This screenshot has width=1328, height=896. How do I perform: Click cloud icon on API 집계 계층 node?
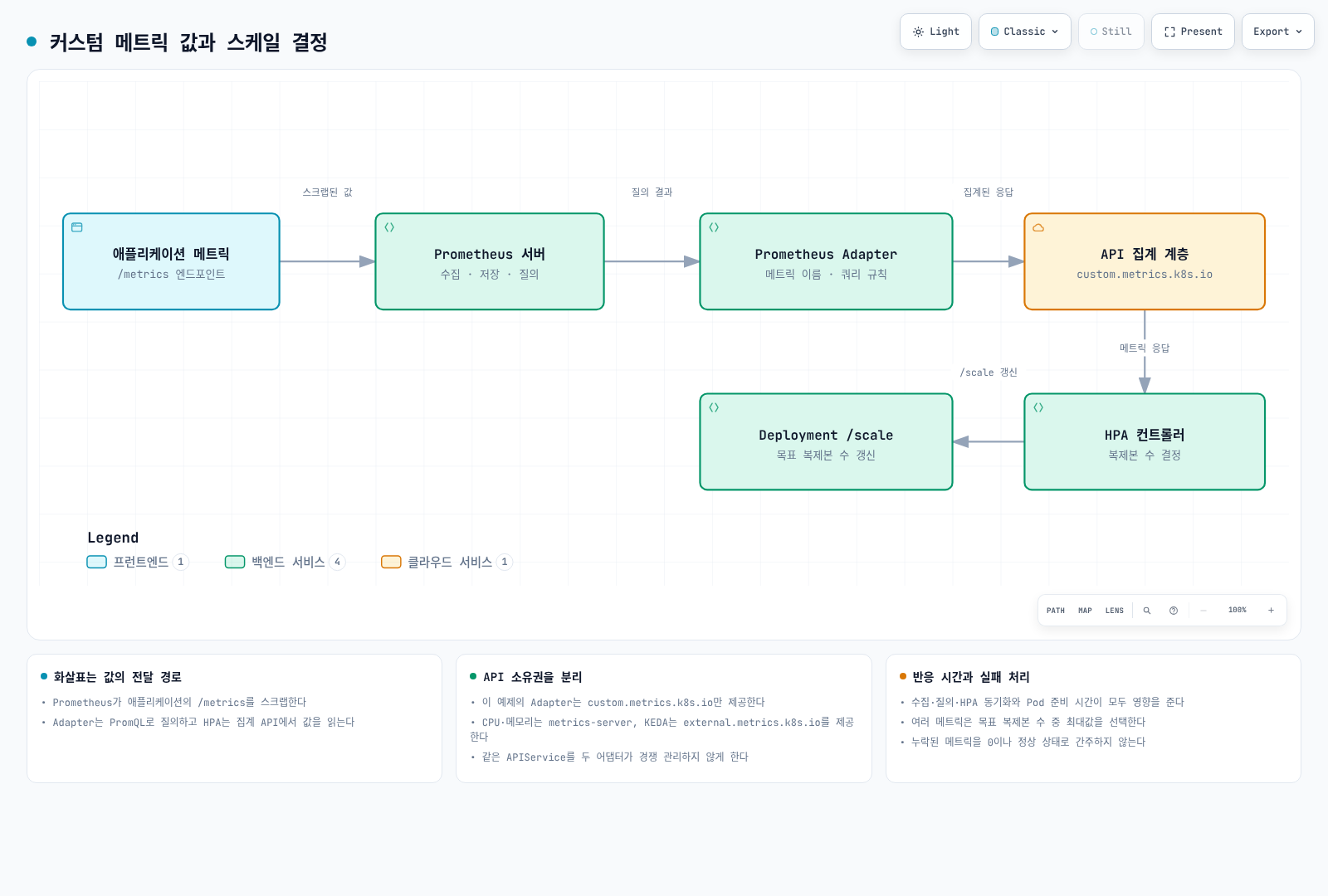pos(1038,227)
